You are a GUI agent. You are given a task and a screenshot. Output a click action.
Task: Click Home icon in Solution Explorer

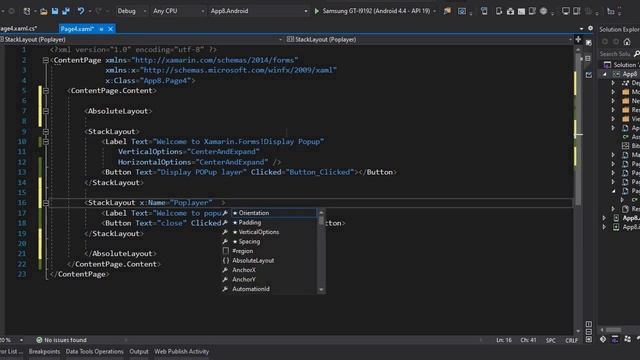[x=627, y=42]
